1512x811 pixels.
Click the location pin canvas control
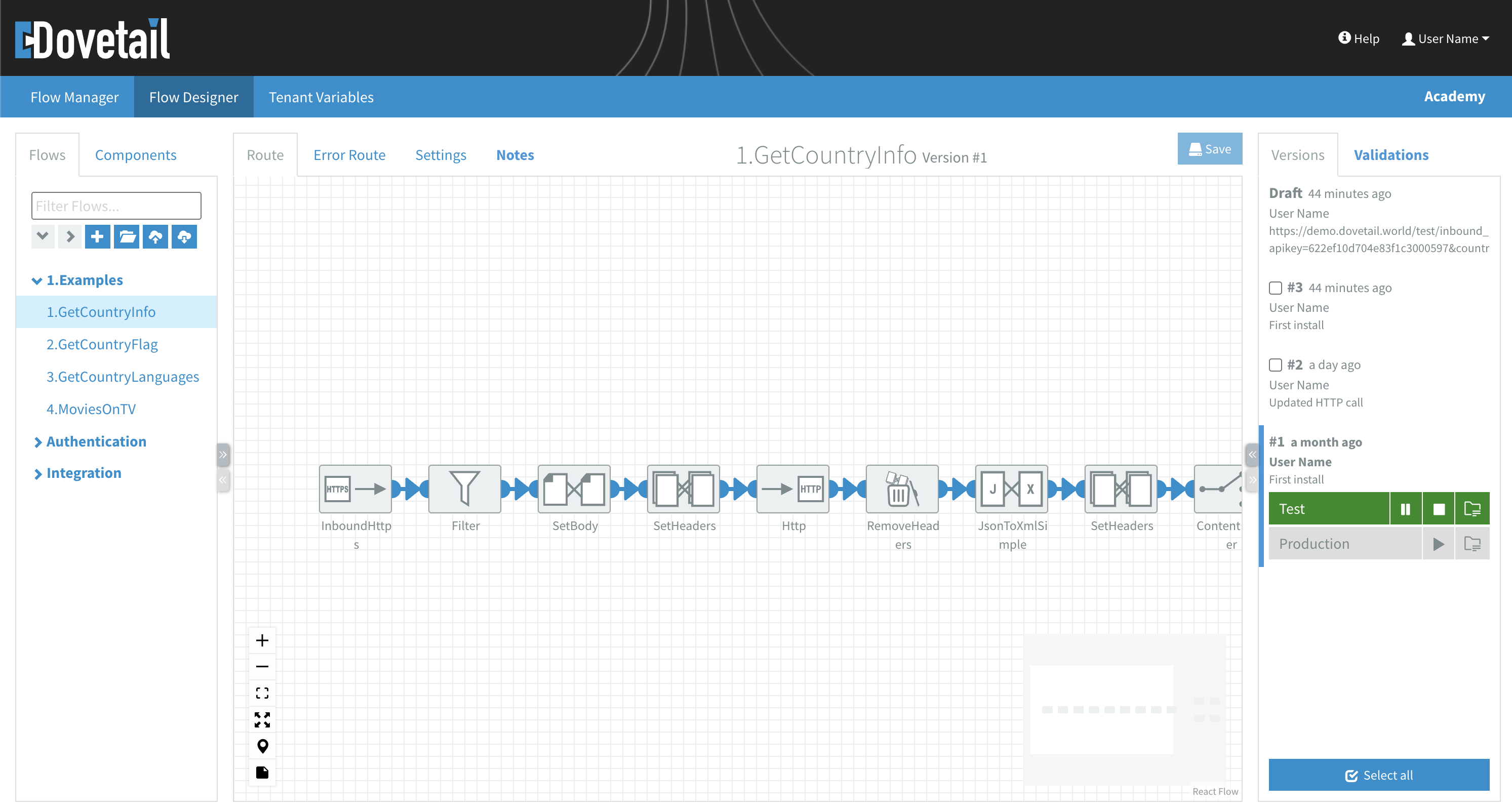pos(262,746)
